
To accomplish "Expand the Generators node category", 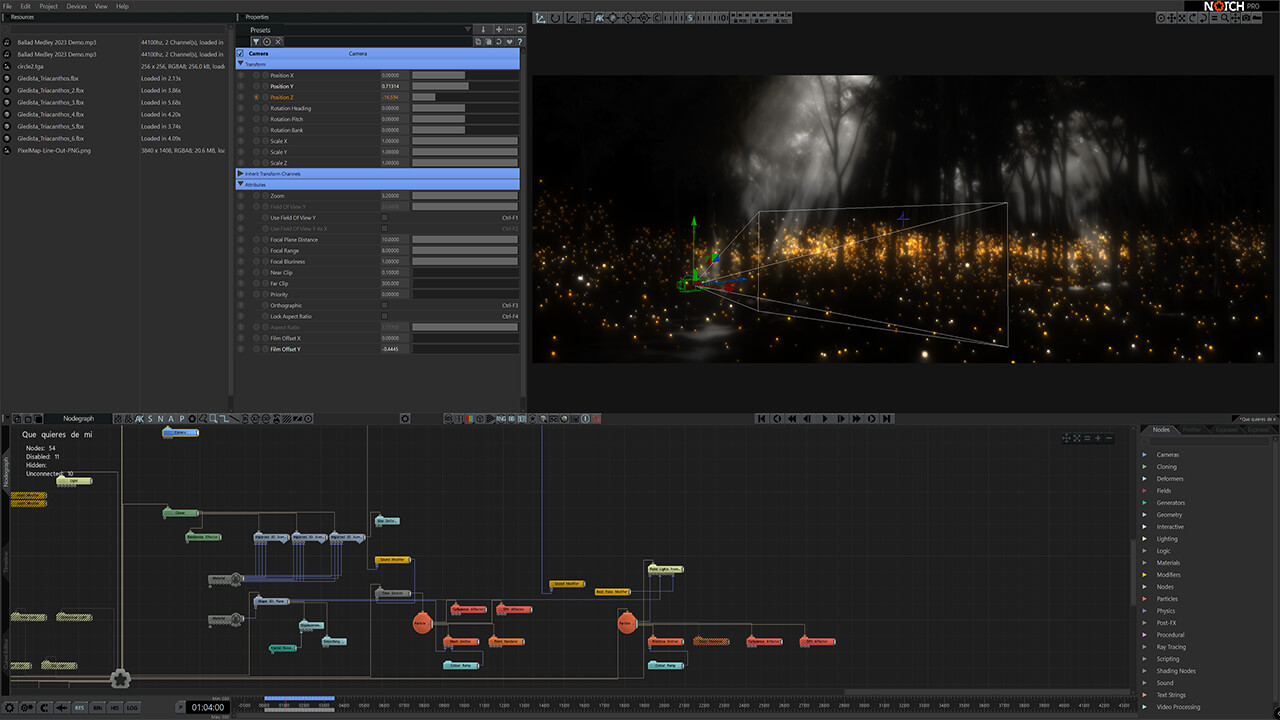I will click(x=1145, y=503).
